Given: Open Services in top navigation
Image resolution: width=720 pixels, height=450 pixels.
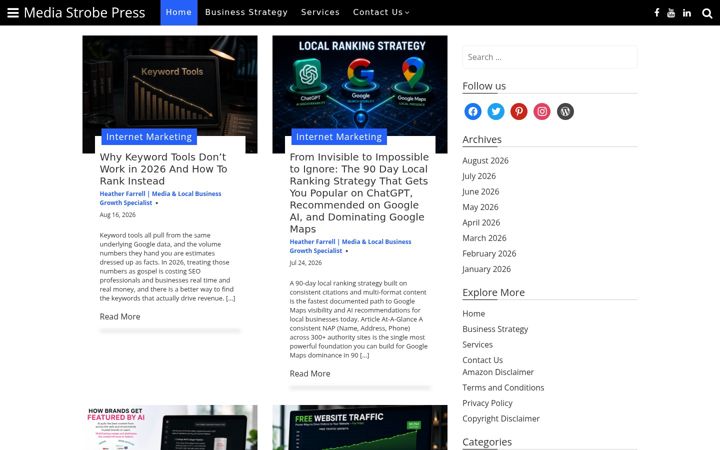Looking at the screenshot, I should [320, 12].
